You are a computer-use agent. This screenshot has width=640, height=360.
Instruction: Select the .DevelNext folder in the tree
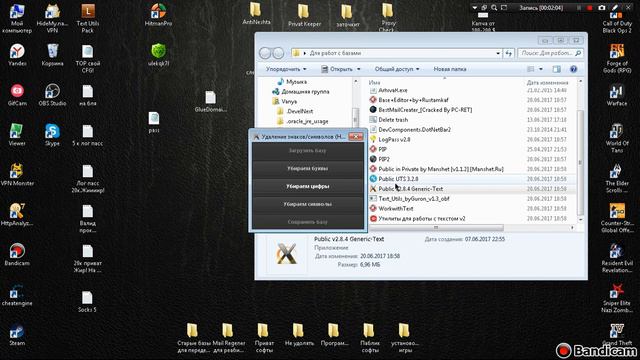pyautogui.click(x=300, y=111)
